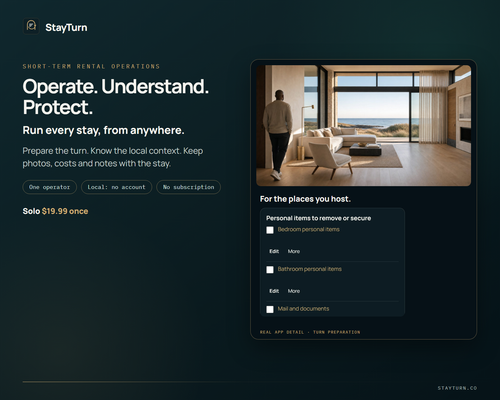Open More options for Bedroom personal items

tap(294, 251)
